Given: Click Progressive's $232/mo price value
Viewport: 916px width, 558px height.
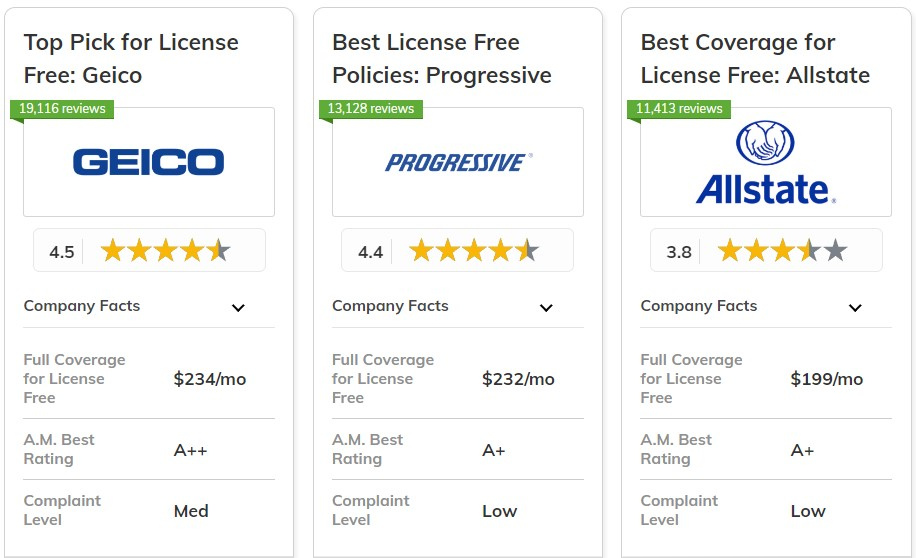Looking at the screenshot, I should click(x=518, y=379).
